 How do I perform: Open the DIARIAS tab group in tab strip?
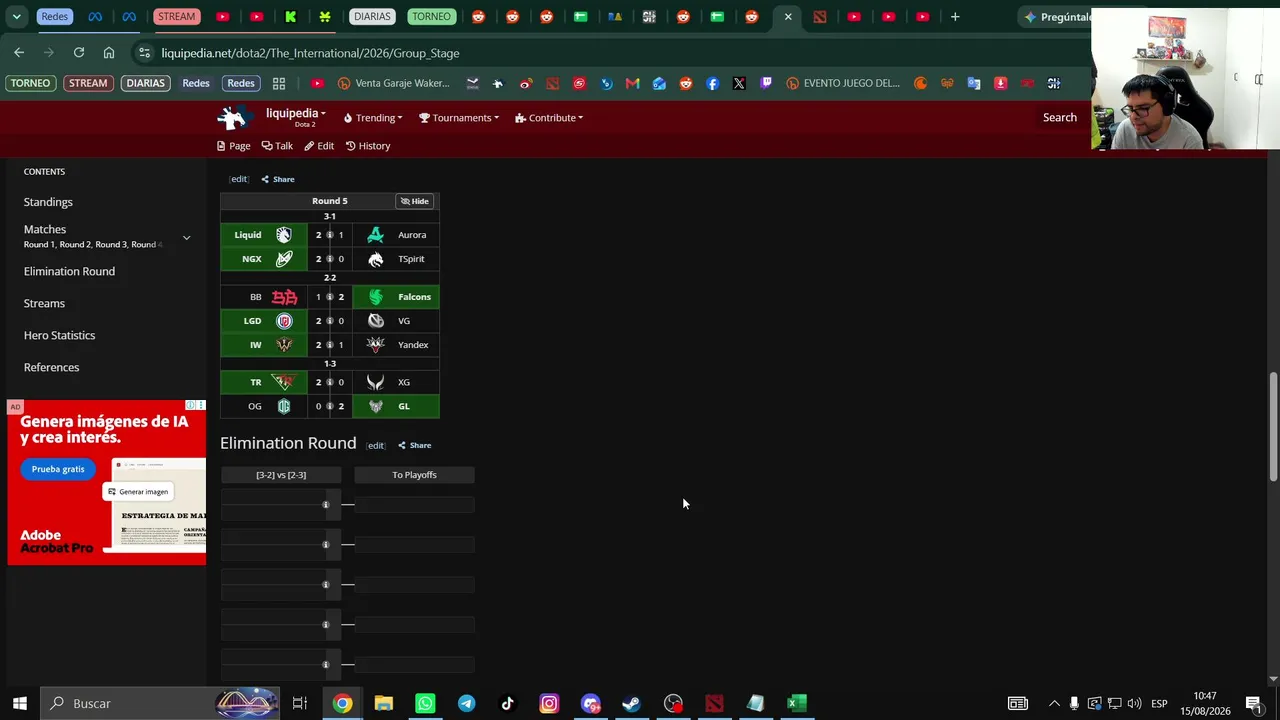click(372, 17)
